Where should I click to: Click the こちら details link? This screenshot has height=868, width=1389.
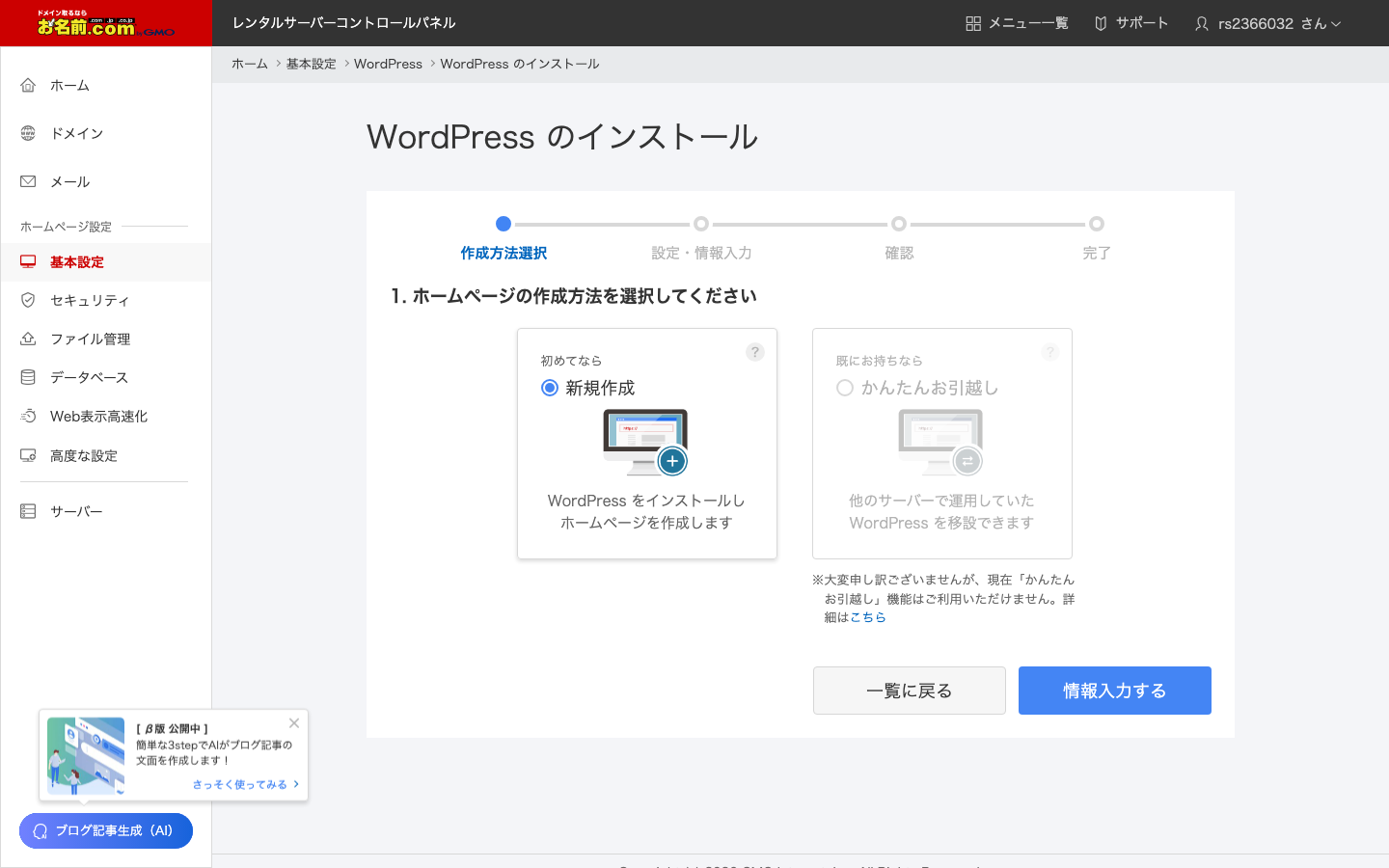point(868,617)
